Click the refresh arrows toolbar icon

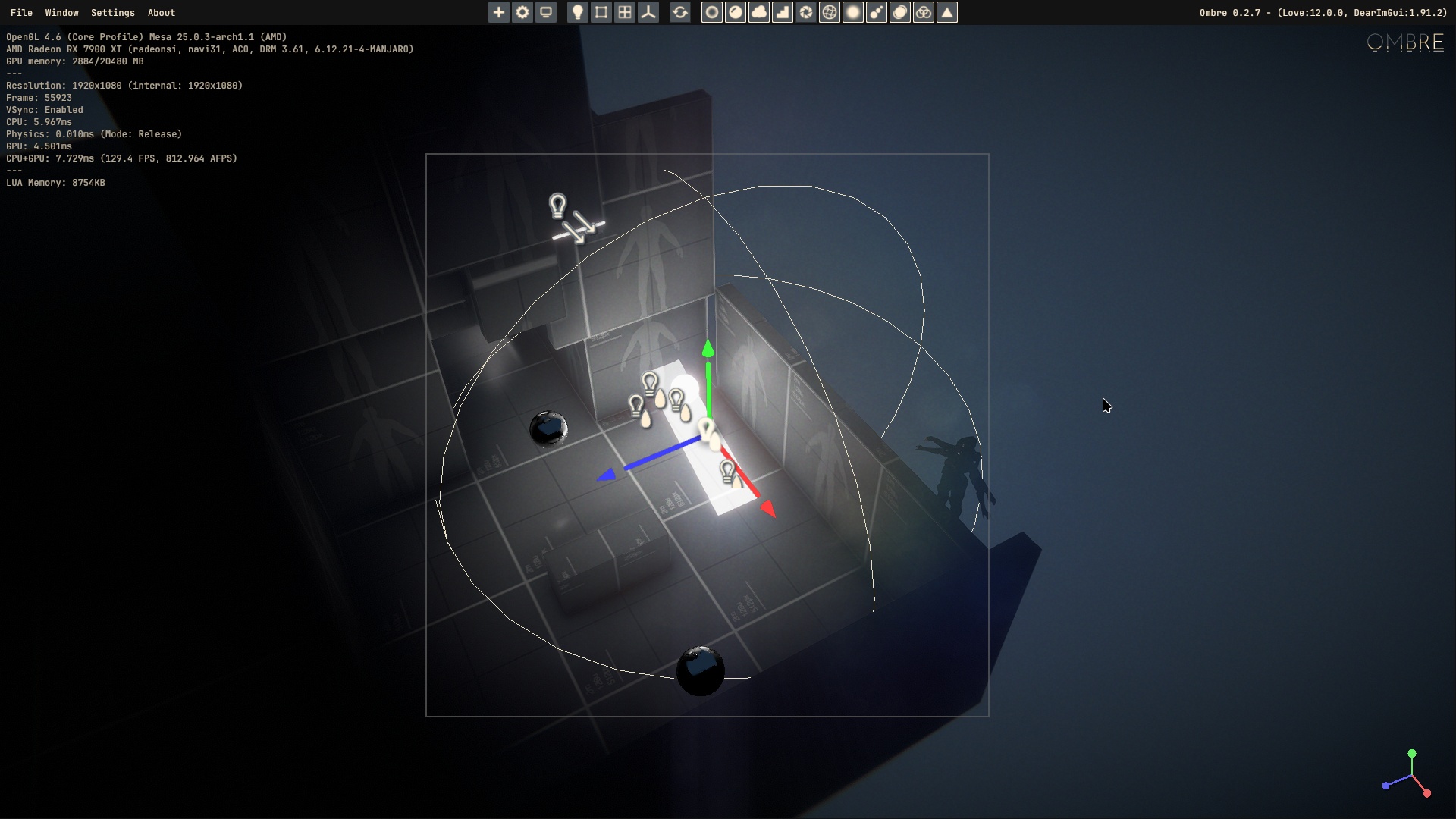(x=680, y=12)
